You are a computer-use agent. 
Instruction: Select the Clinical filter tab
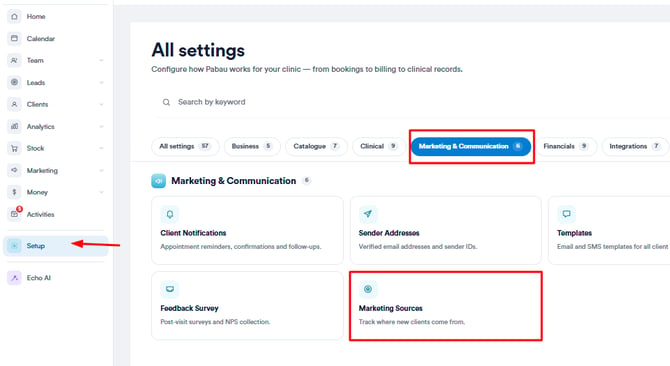pos(379,146)
